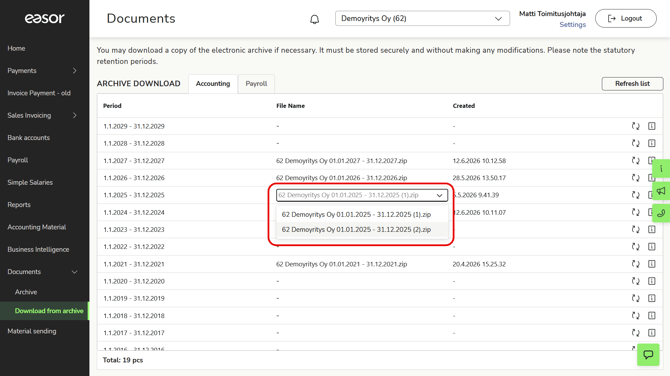Open details icon for 1.1.2019 - 31.12.2019
Screen dimensions: 670x376
click(x=652, y=298)
